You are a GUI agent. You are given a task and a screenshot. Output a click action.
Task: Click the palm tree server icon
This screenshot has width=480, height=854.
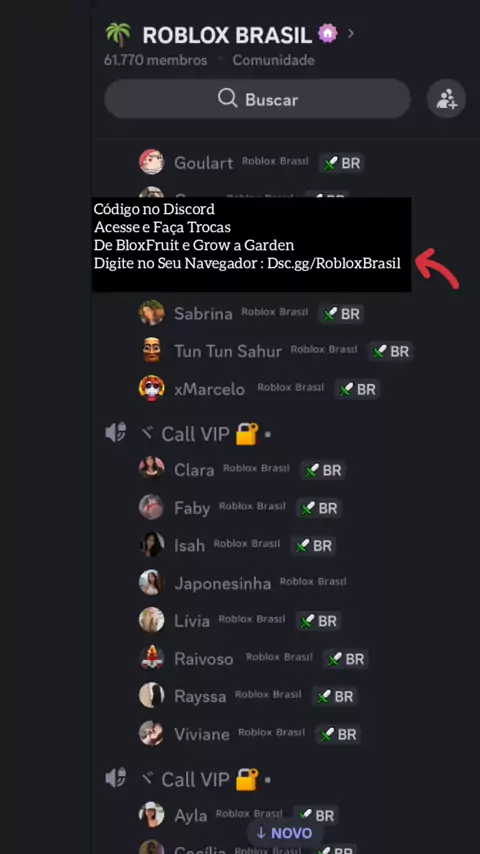click(x=118, y=34)
